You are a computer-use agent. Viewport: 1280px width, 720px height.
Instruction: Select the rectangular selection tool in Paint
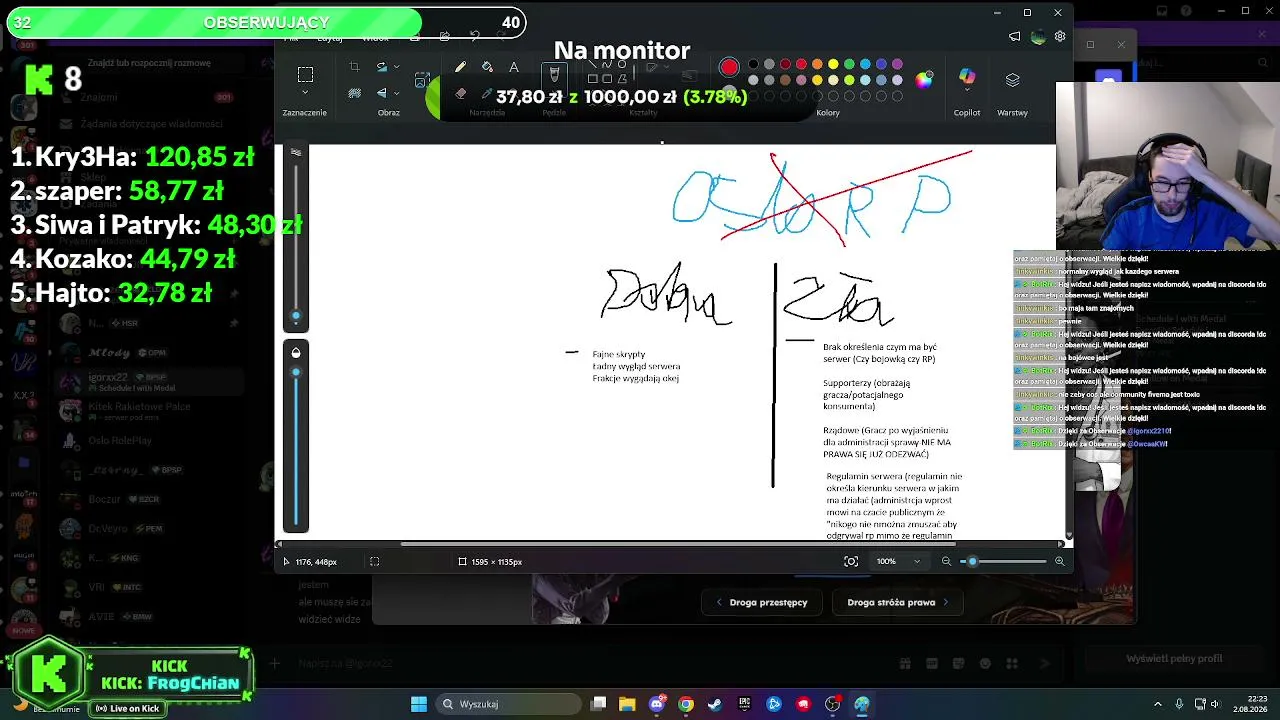pos(305,75)
